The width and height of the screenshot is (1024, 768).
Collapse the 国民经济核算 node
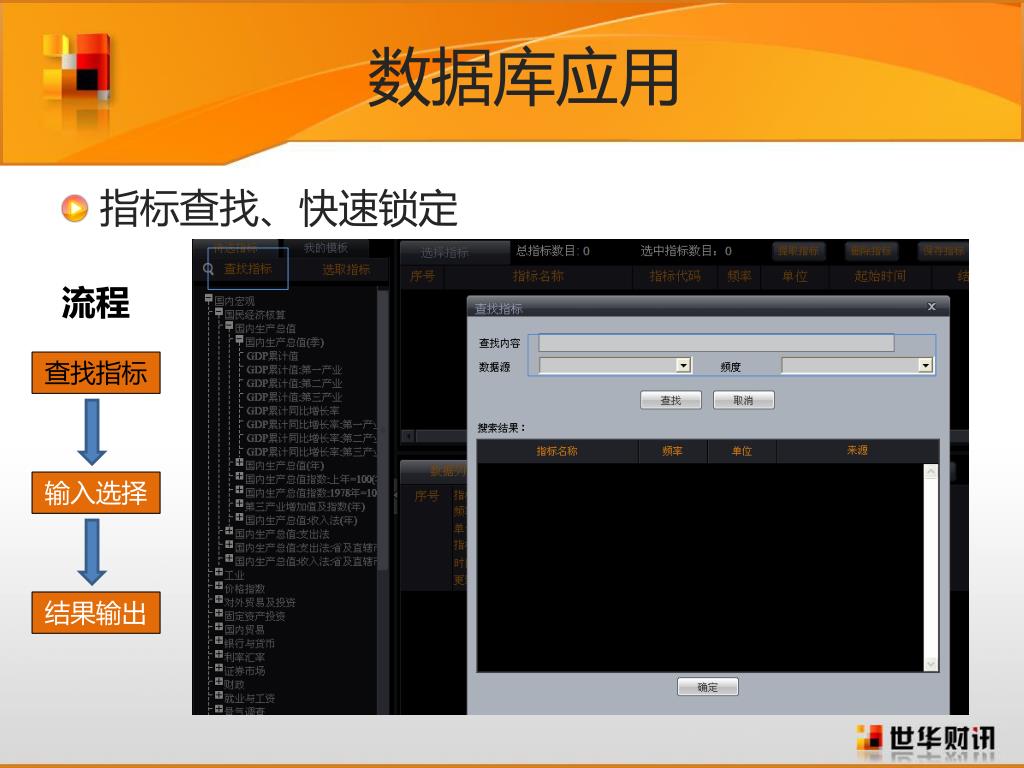point(219,313)
